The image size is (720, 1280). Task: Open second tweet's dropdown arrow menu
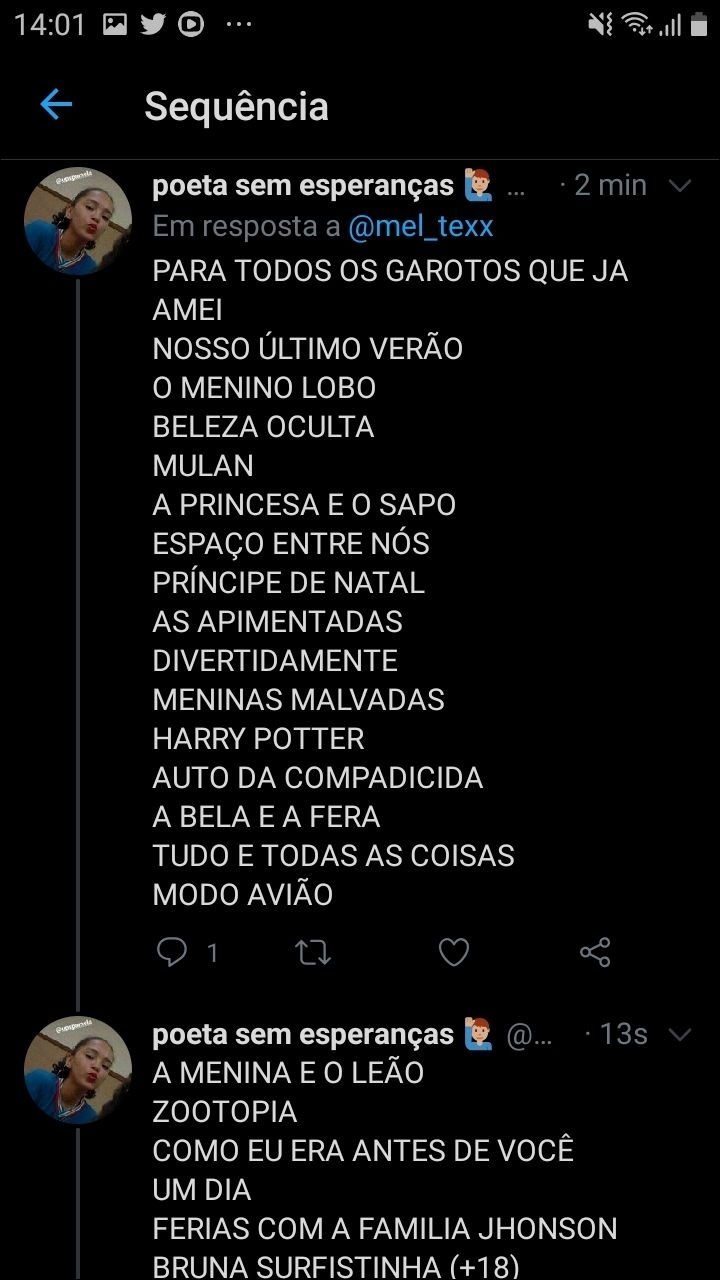click(x=679, y=1034)
